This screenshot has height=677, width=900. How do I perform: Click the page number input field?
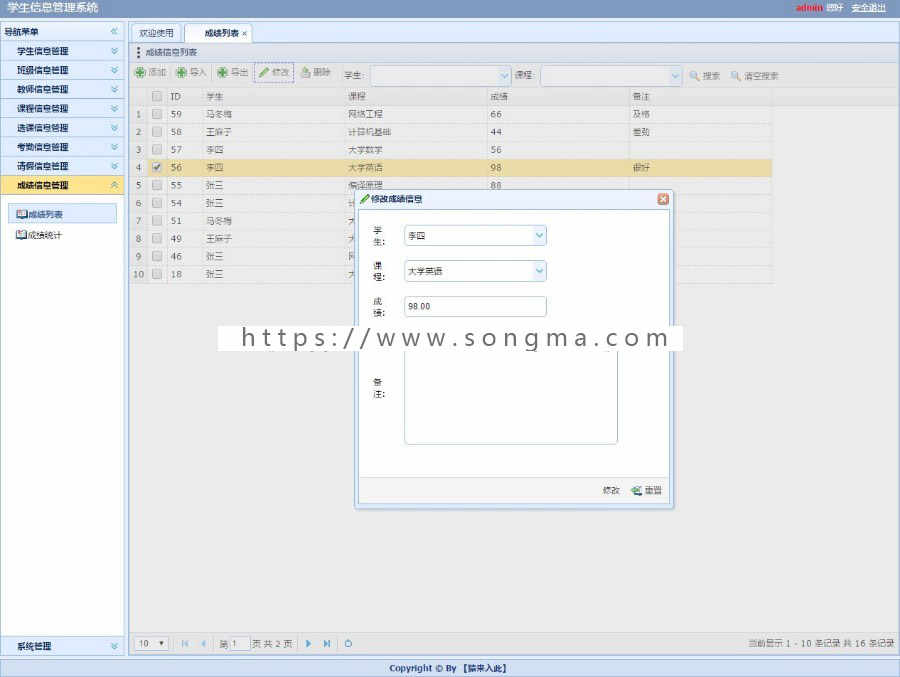[239, 644]
